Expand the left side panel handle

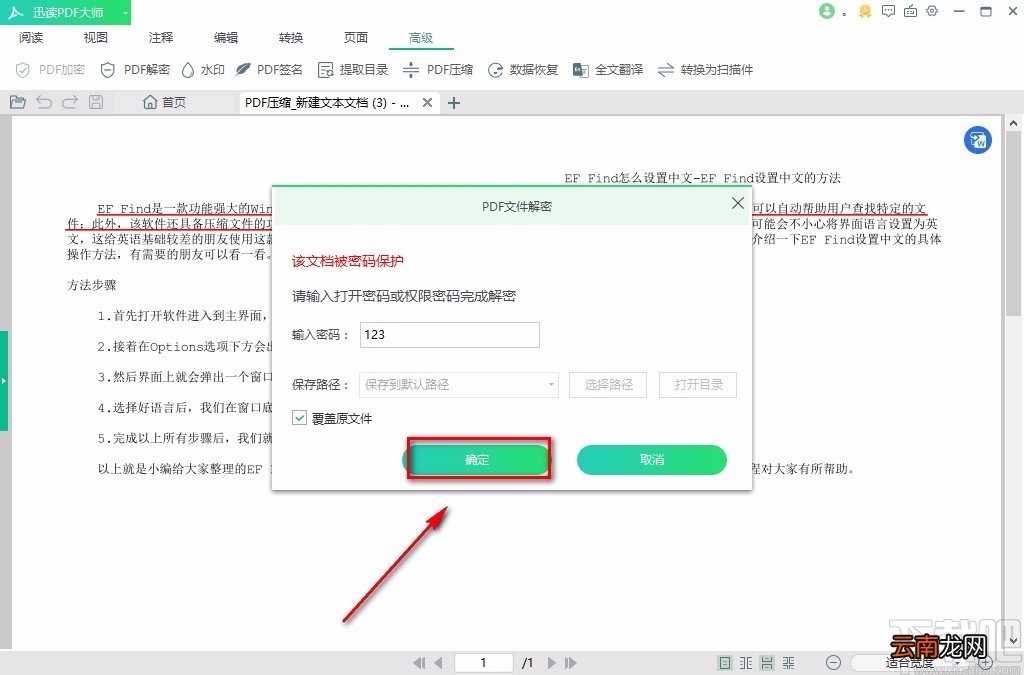[4, 381]
